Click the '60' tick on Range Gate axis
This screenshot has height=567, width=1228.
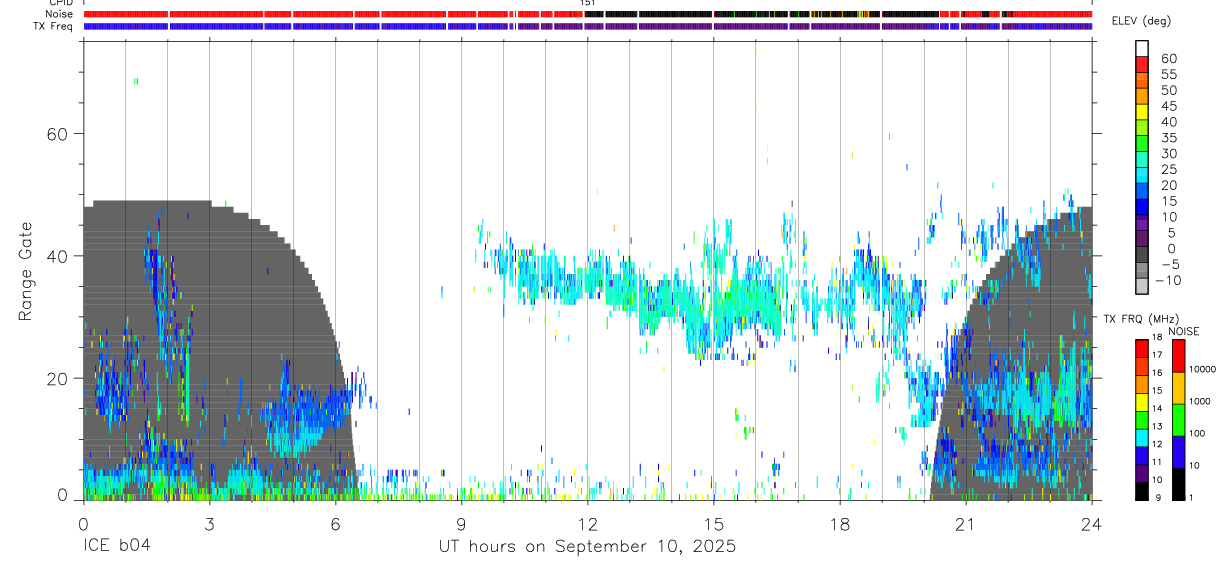click(x=58, y=133)
